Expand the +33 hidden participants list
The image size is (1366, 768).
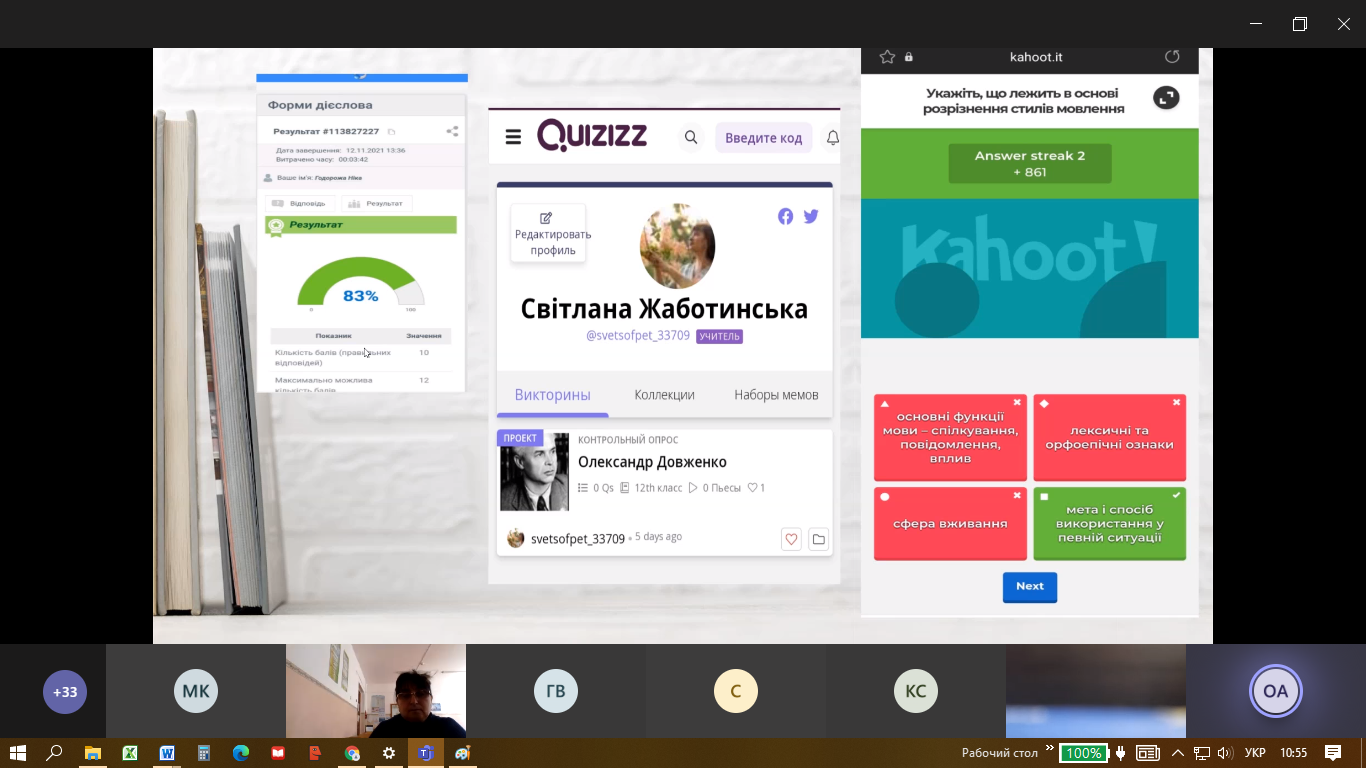65,691
